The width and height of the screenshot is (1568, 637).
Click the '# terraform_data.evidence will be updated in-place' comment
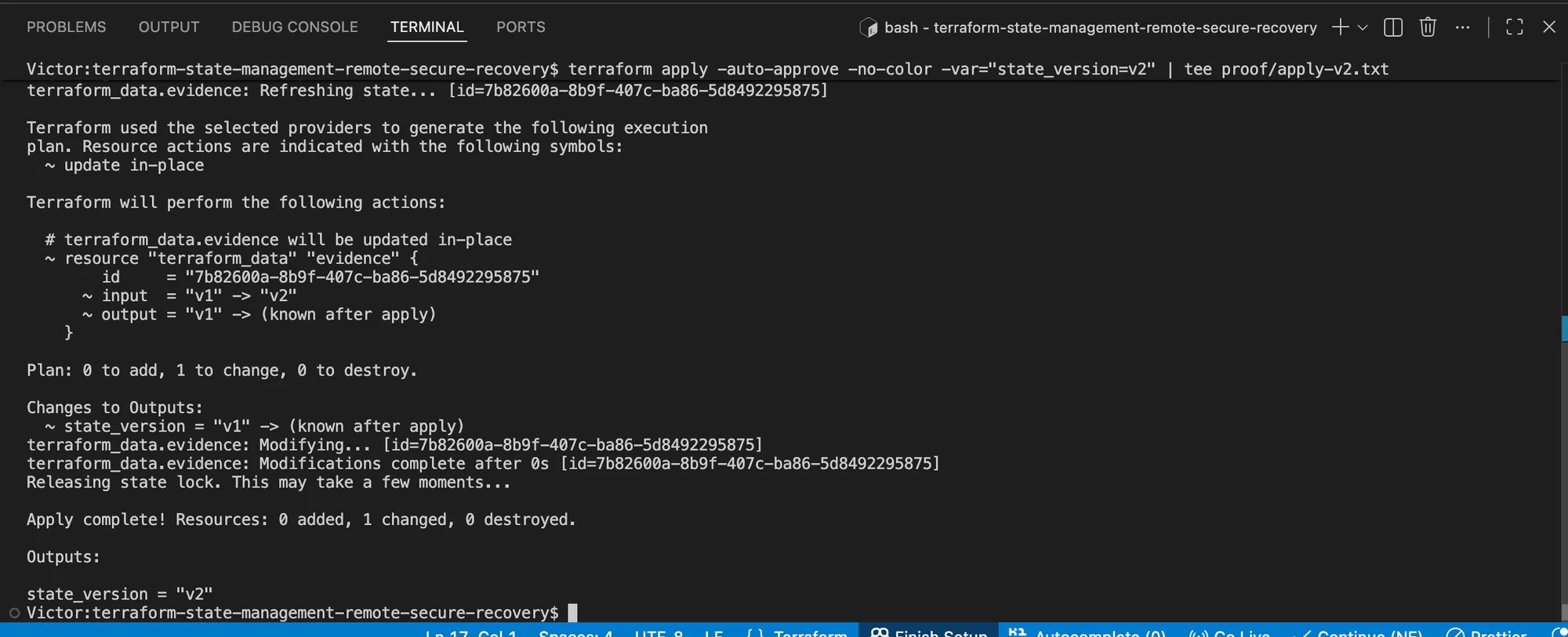[278, 240]
